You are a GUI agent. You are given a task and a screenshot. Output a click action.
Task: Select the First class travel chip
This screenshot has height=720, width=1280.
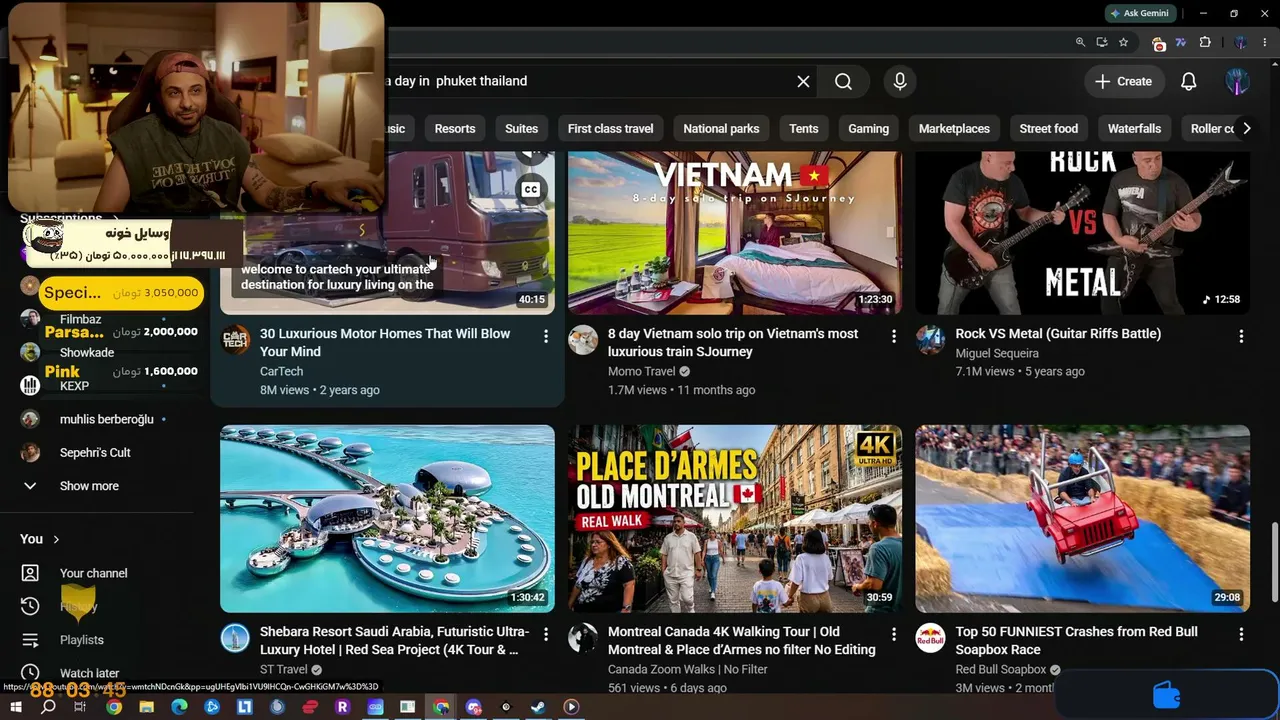(610, 128)
